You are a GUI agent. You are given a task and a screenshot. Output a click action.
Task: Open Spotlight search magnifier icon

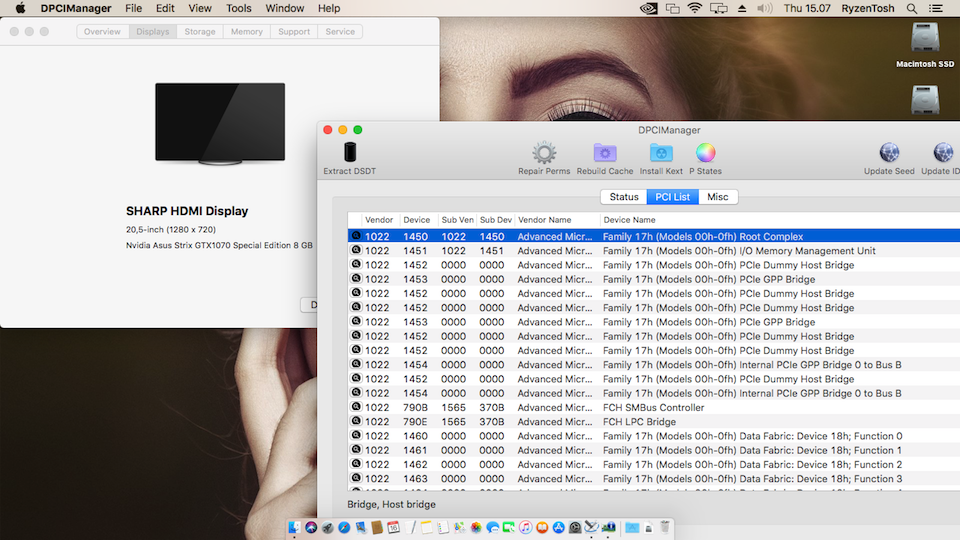pyautogui.click(x=912, y=8)
